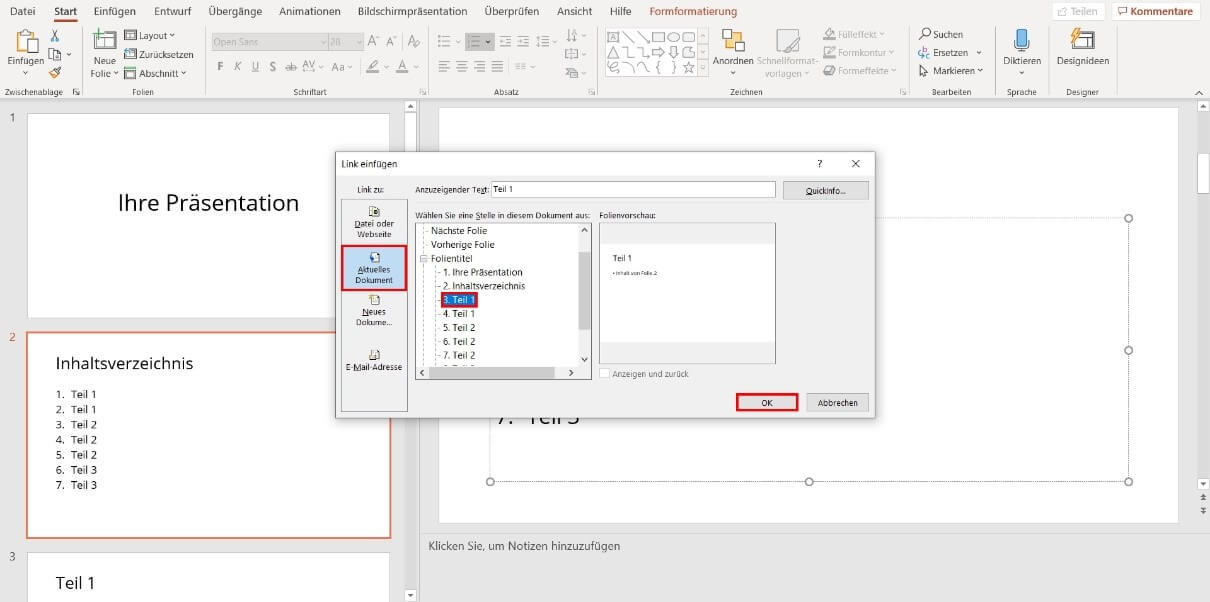
Task: Select the Ihre Präsentation slide thumbnail
Action: (x=208, y=215)
